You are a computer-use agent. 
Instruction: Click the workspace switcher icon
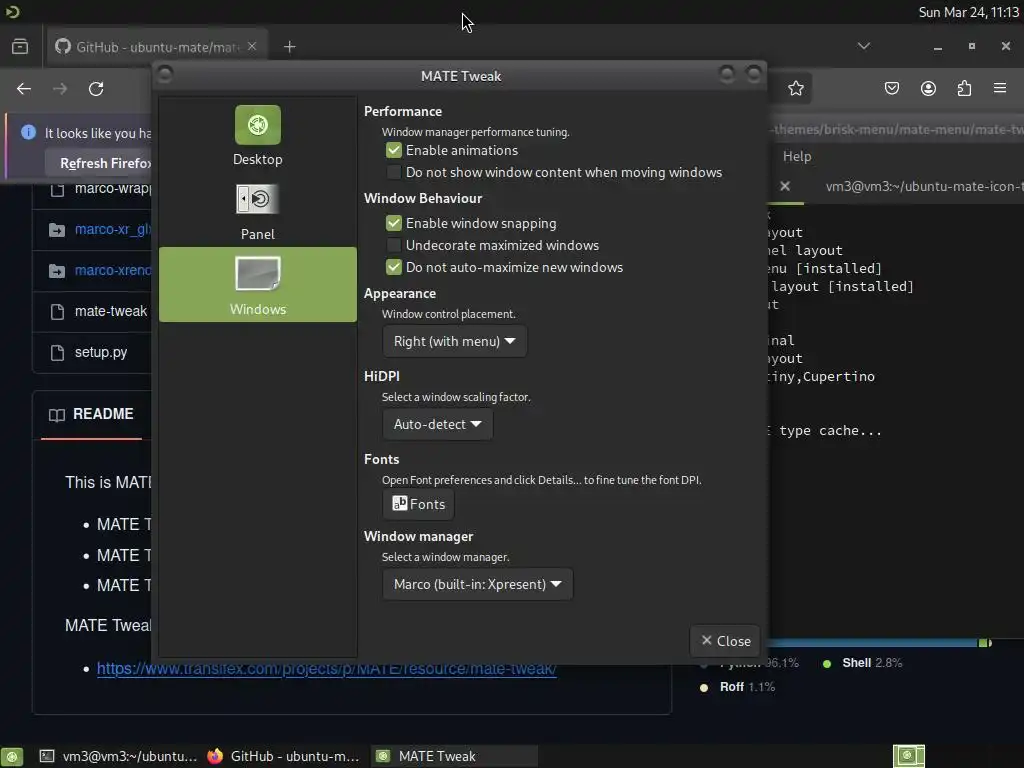pos(908,756)
